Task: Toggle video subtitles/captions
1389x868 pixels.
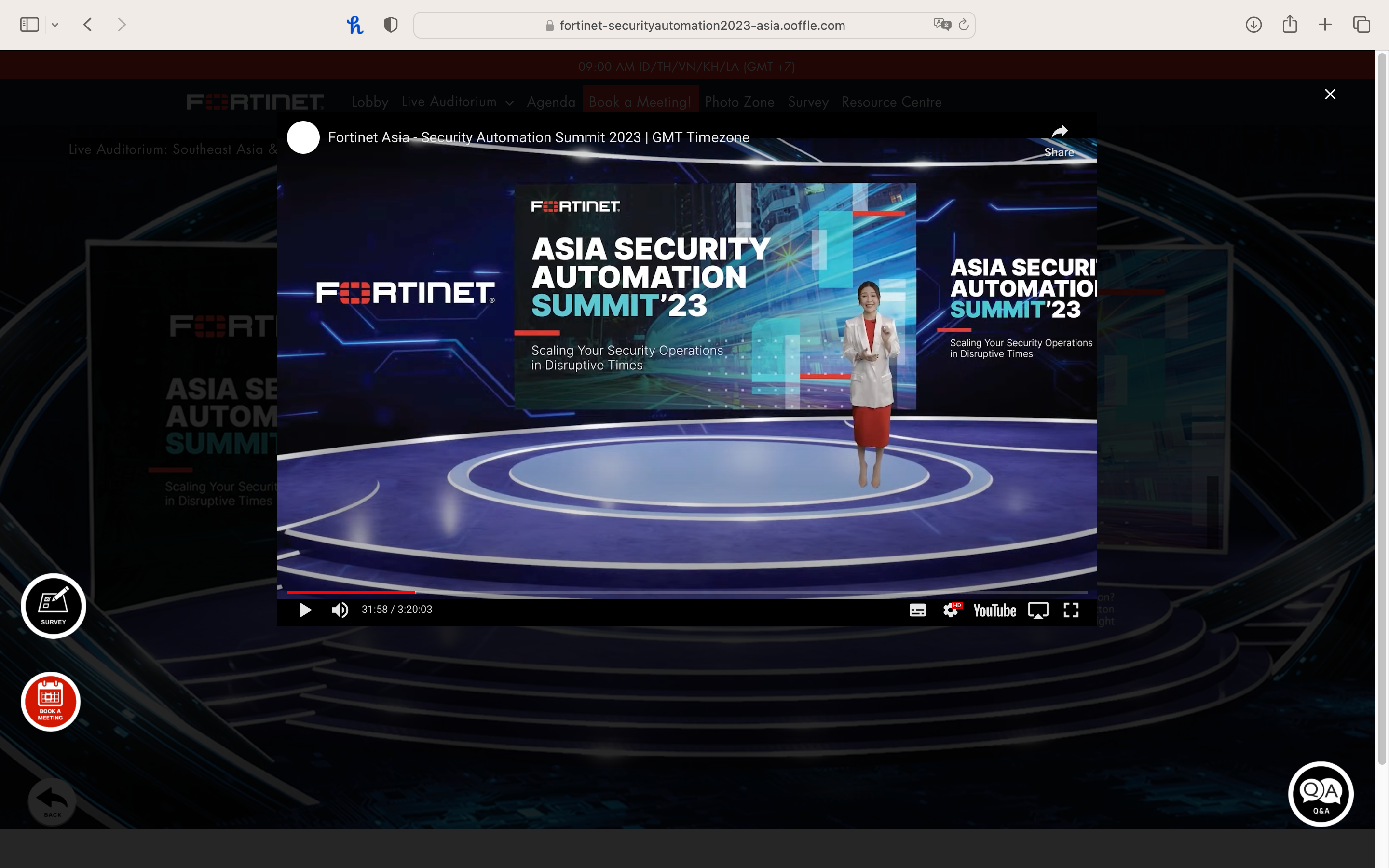Action: coord(917,610)
